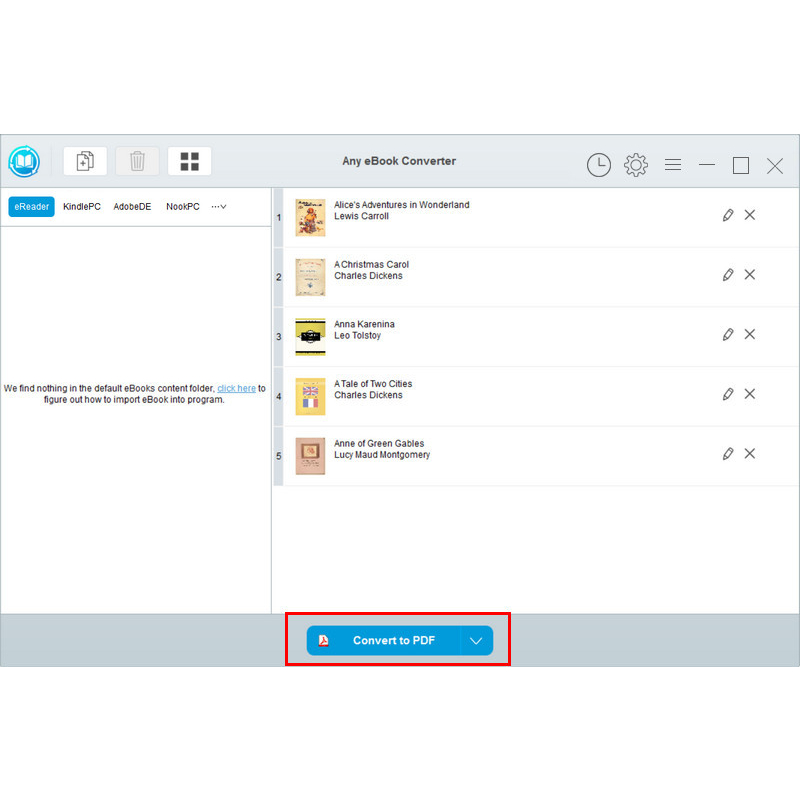Click Alice's Adventures in Wonderland cover thumbnail

[x=310, y=218]
